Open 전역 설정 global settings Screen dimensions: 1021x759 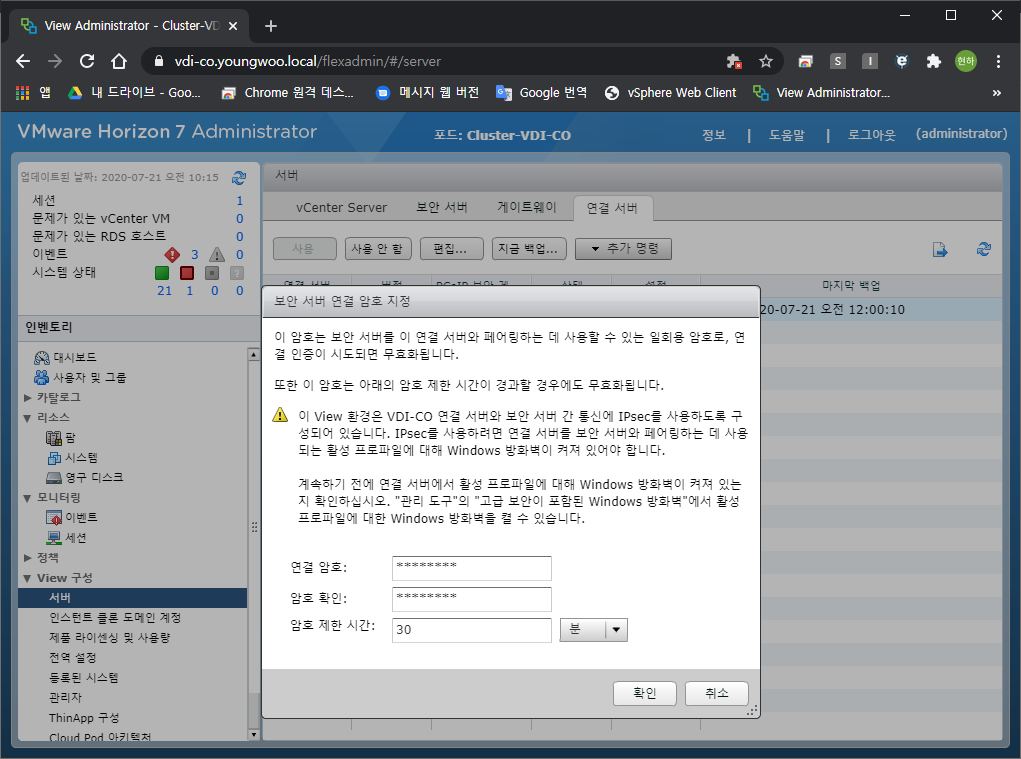[72, 658]
